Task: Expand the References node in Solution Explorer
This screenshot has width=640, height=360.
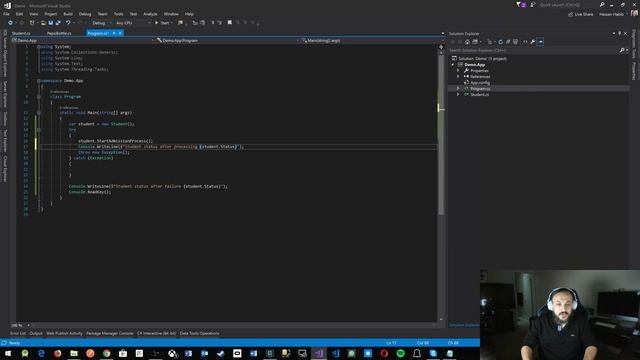Action: click(x=458, y=76)
